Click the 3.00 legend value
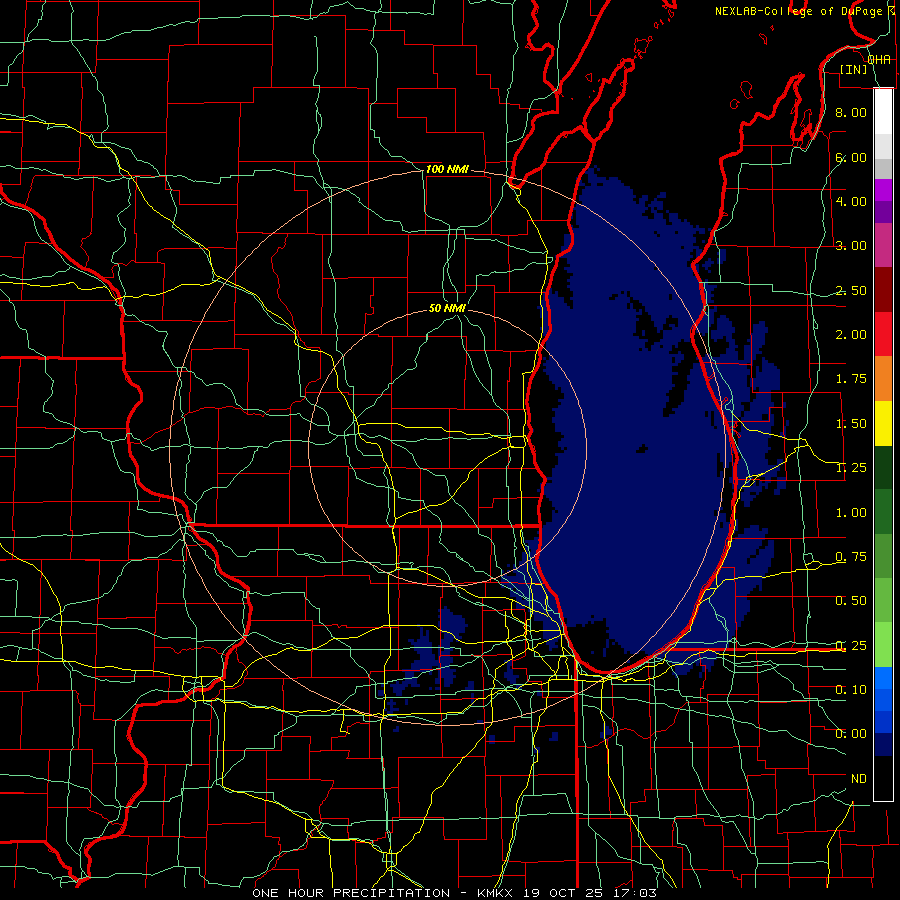Screen dimensions: 900x900 coord(851,246)
